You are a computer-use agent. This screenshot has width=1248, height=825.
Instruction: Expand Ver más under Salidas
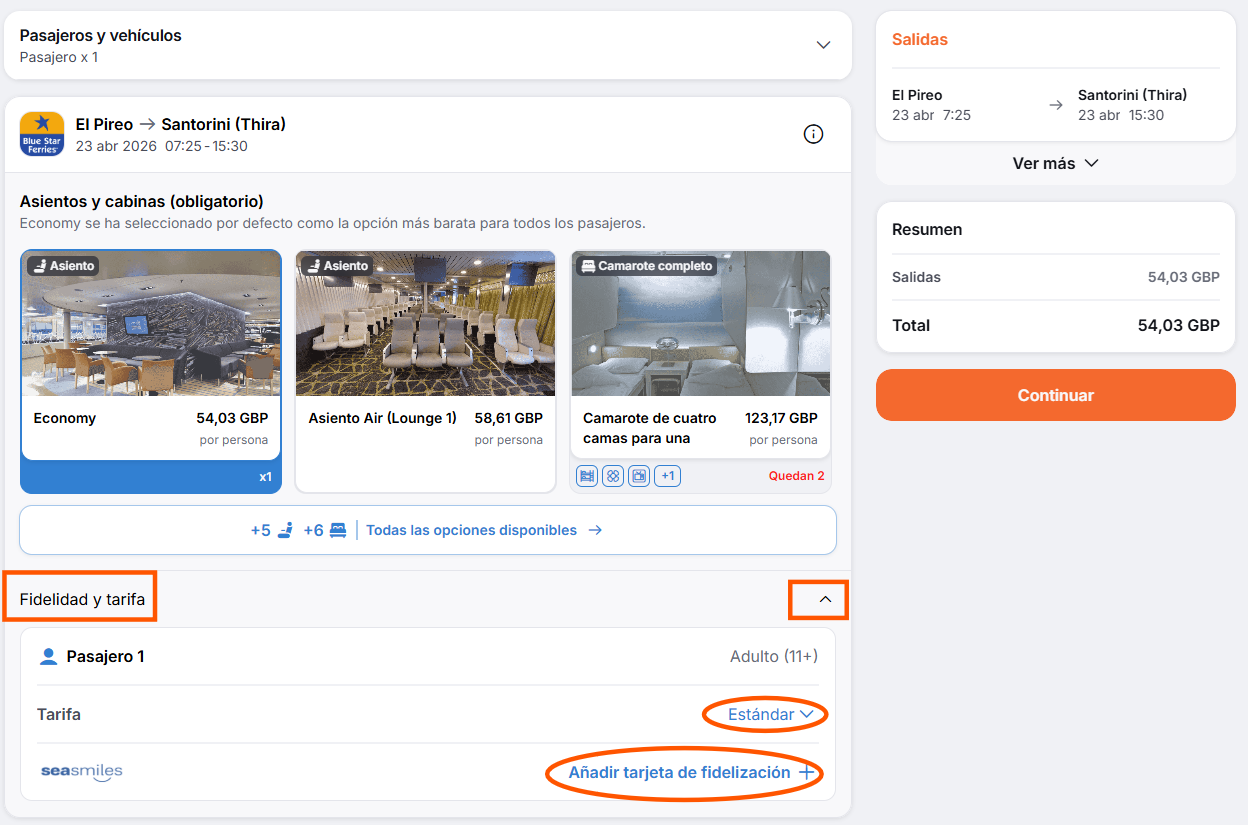click(1056, 163)
